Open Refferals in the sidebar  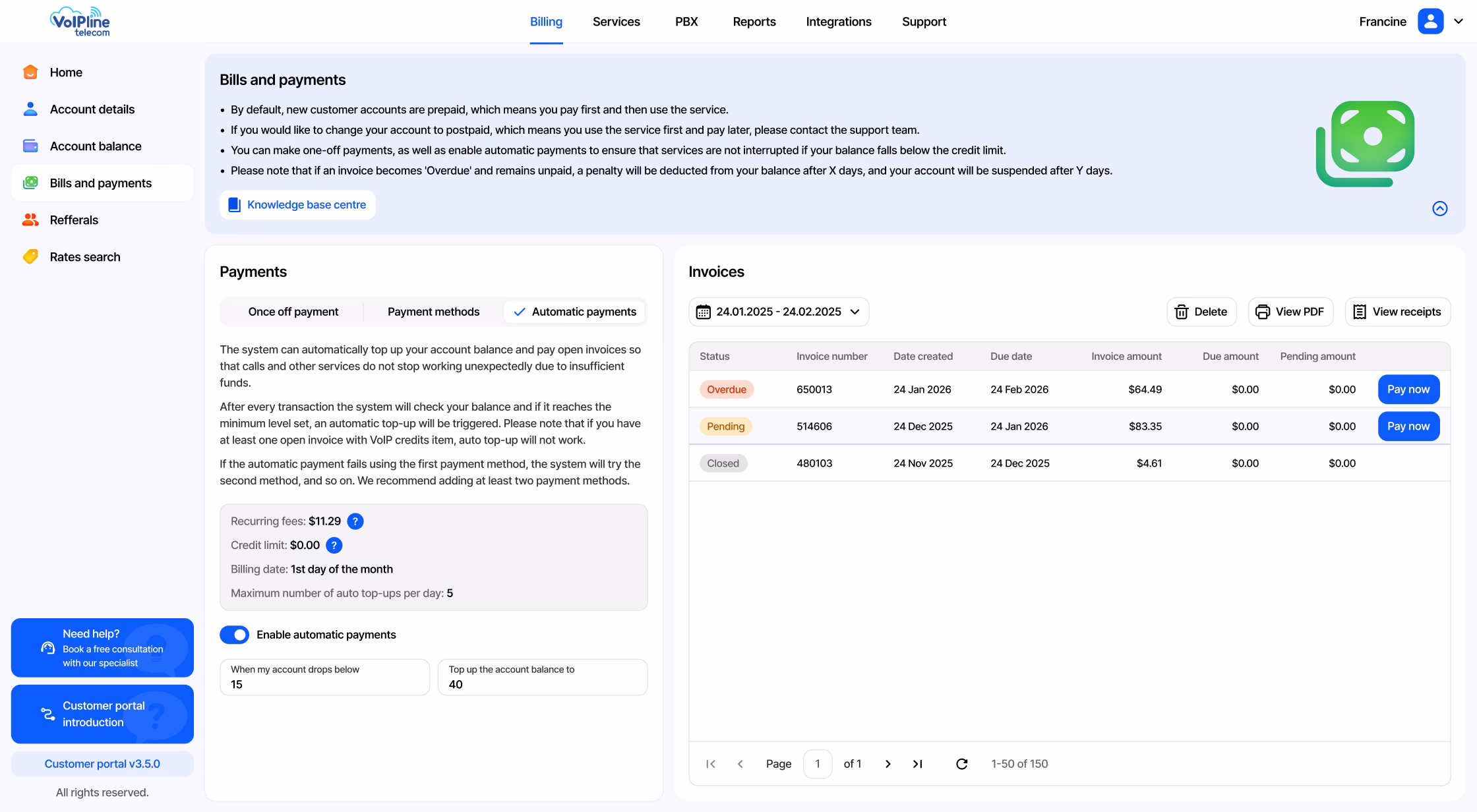102,220
